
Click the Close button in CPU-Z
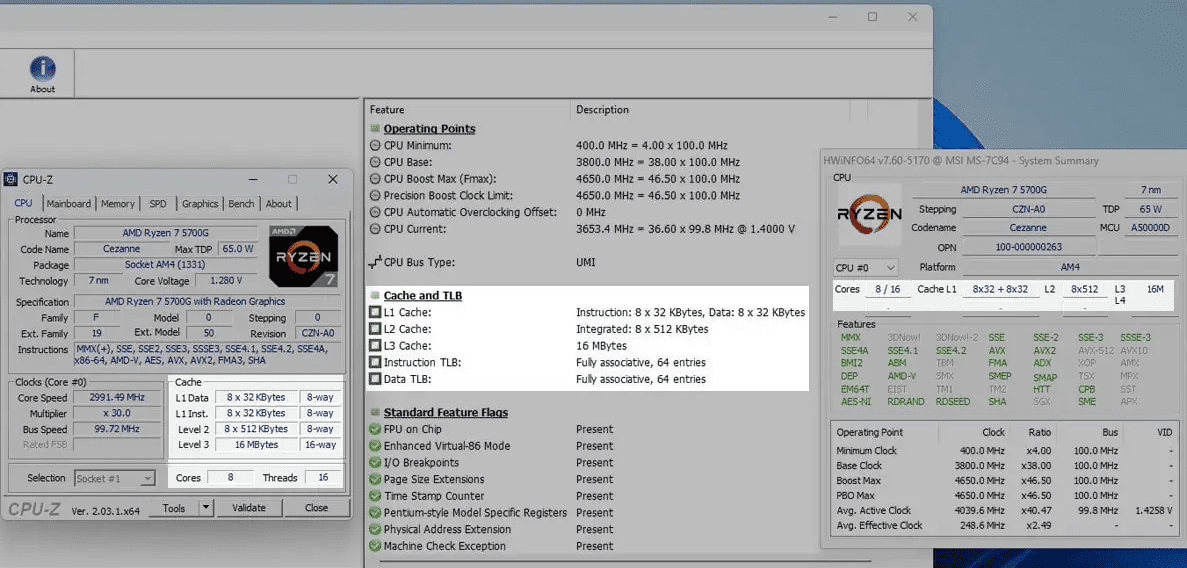coord(316,508)
